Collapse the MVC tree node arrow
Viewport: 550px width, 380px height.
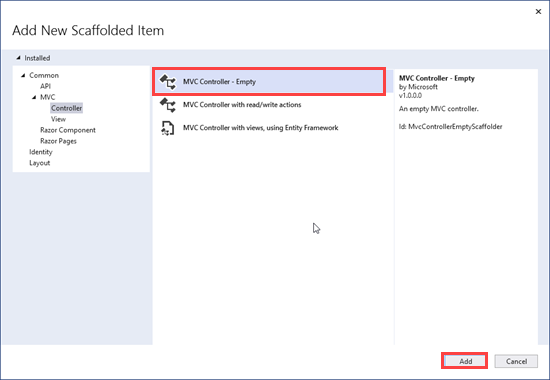point(34,97)
